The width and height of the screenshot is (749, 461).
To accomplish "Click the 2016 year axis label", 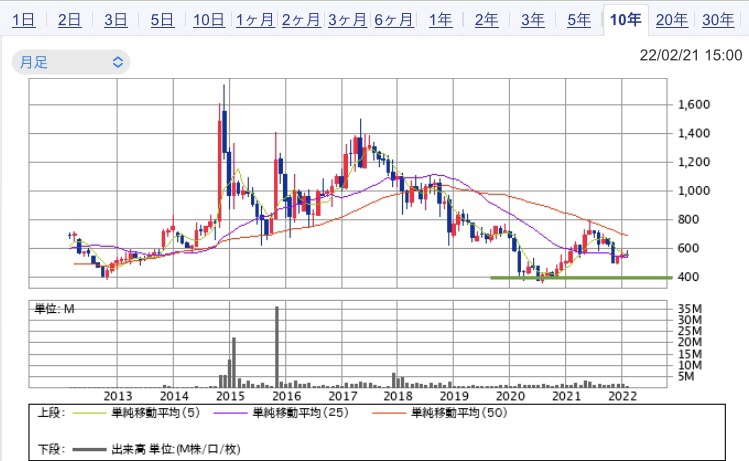I will (x=287, y=396).
